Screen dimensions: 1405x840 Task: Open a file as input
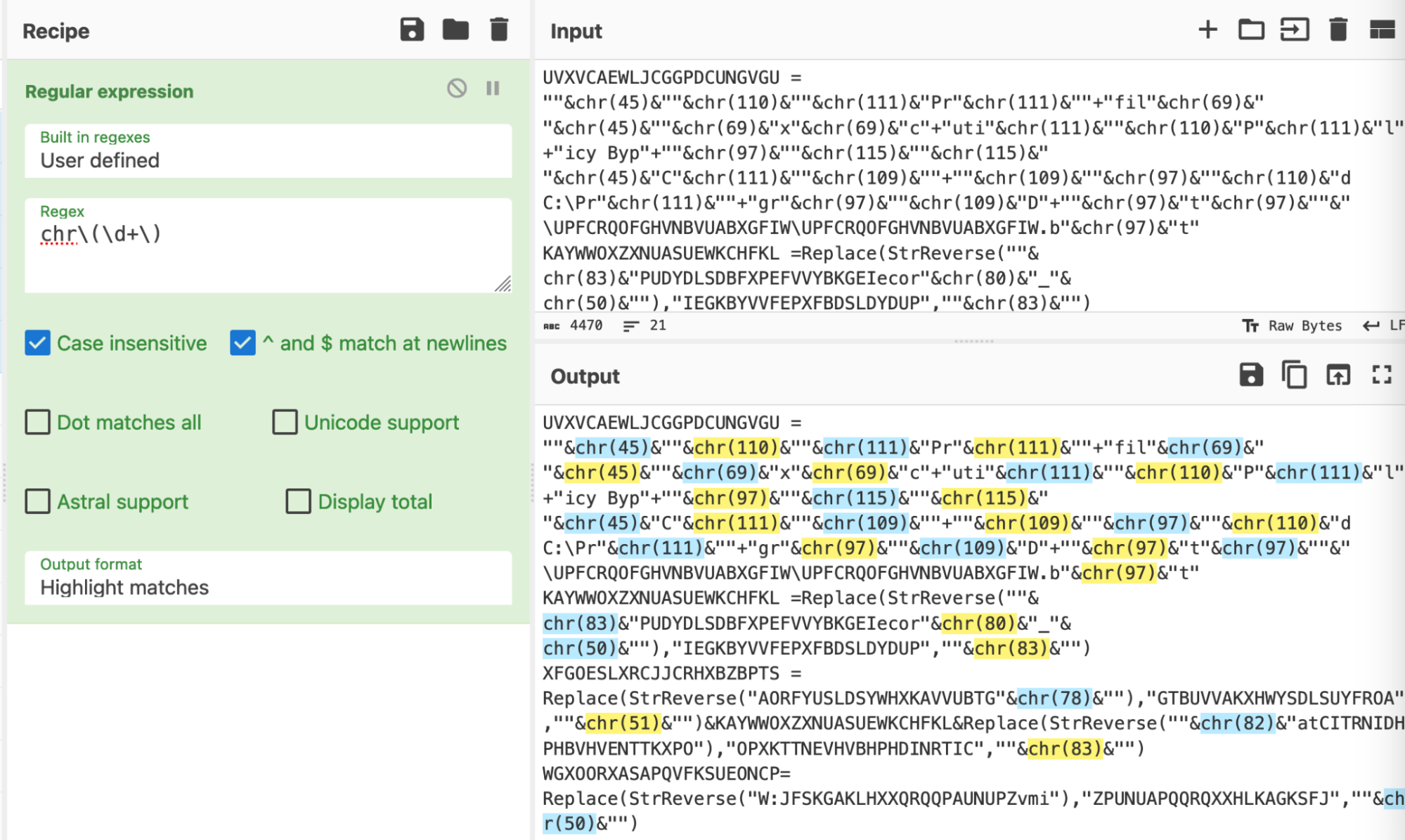coord(1251,30)
